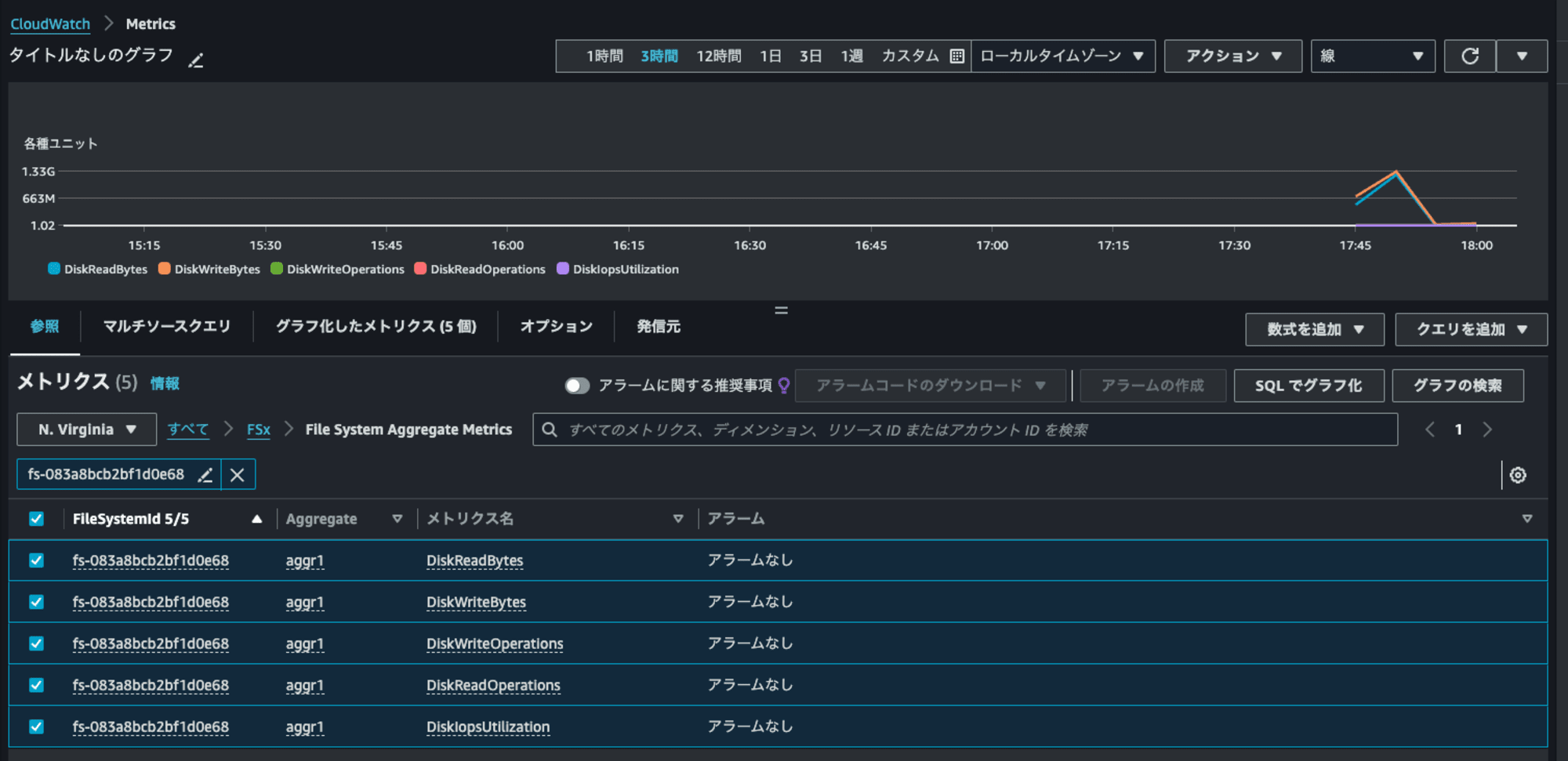Click the FSx breadcrumb link
Screen dimensions: 1568x761
(259, 429)
